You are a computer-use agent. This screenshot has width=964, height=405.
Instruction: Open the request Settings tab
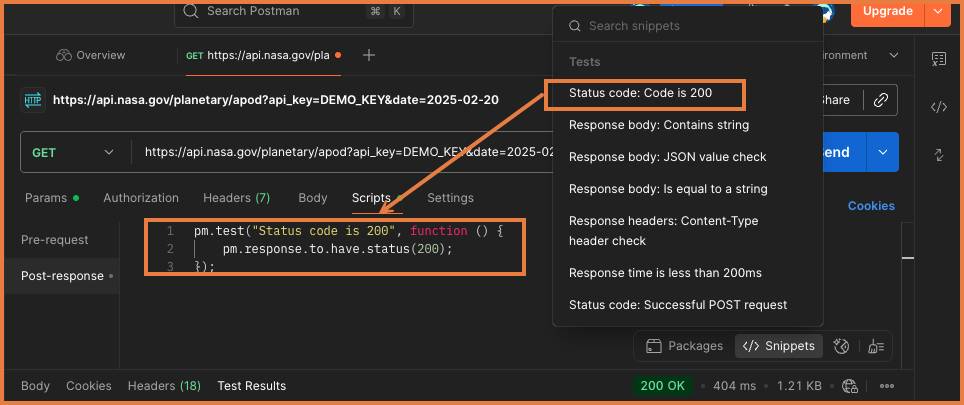coord(450,198)
